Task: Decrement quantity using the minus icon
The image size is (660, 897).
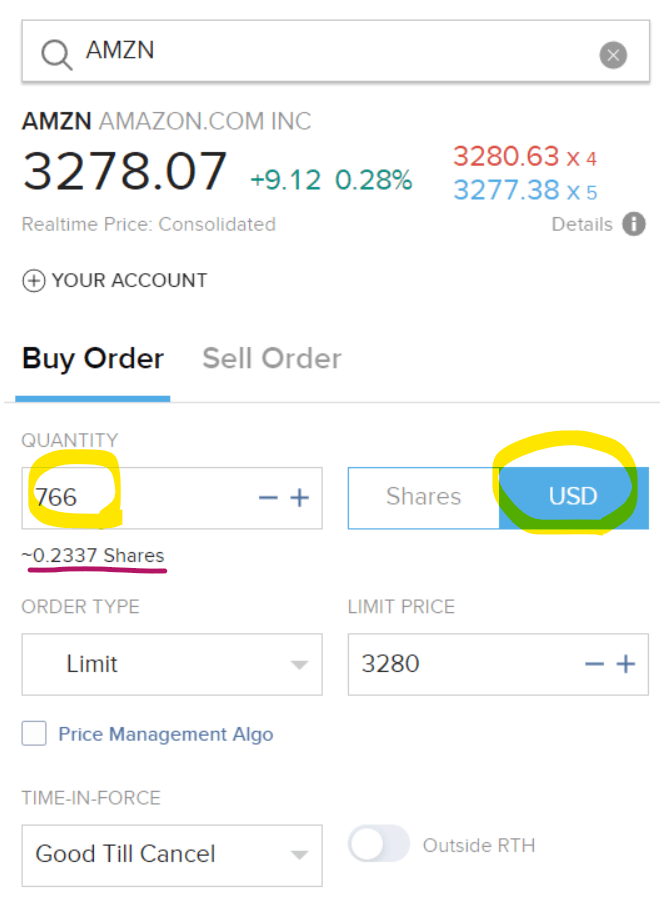Action: (x=268, y=497)
